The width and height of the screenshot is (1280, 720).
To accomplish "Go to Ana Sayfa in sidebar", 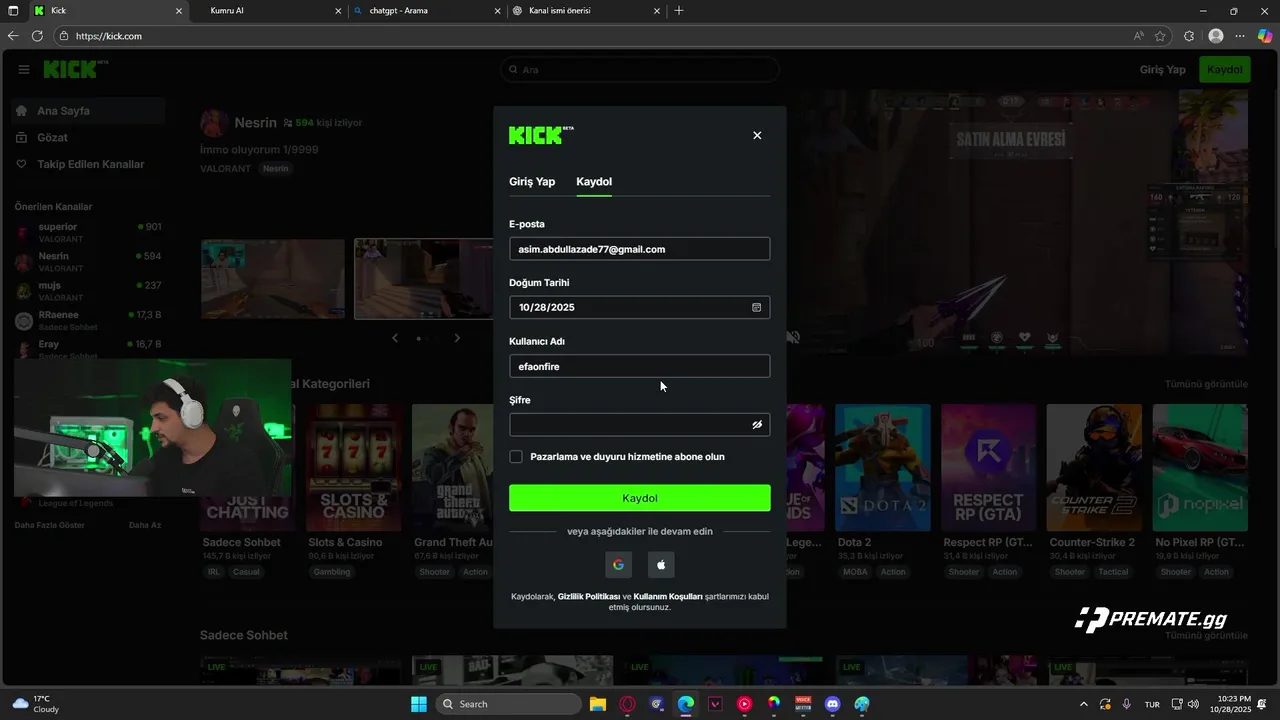I will tap(88, 111).
